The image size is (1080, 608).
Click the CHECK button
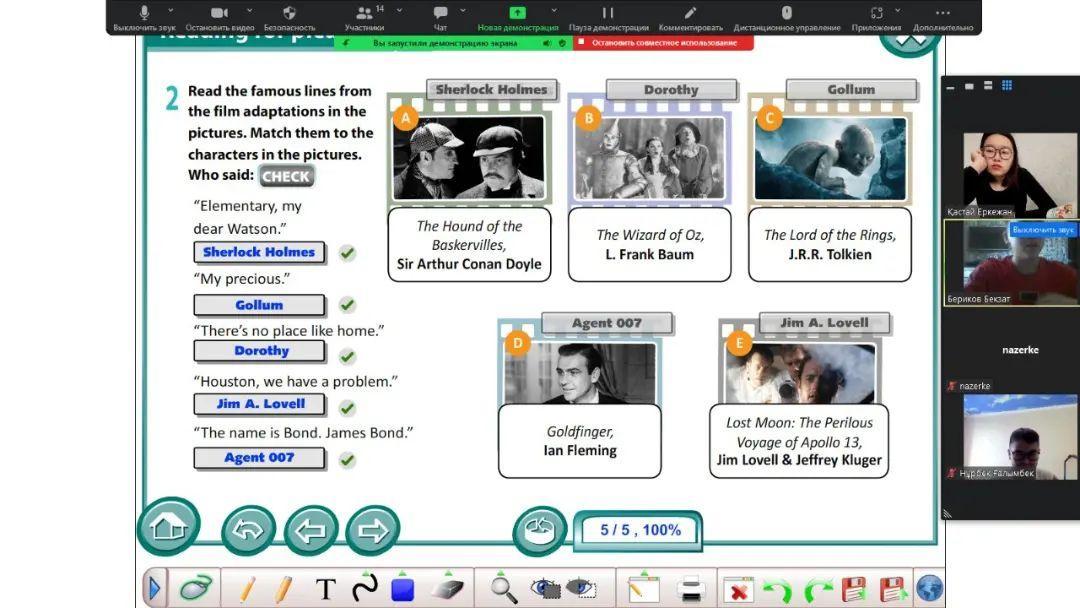point(286,176)
